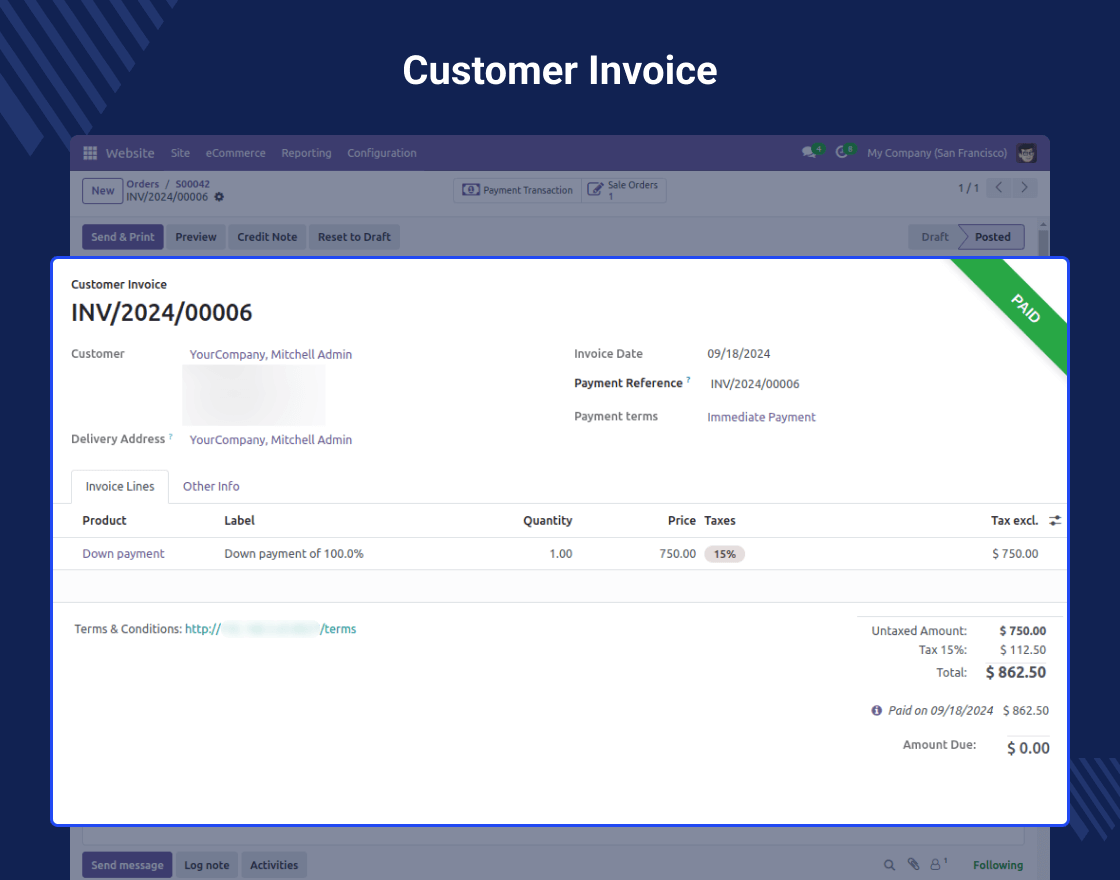Click the Tax 15% $ 112.50 amount
Screen dimensions: 1120x880
(x=1023, y=650)
